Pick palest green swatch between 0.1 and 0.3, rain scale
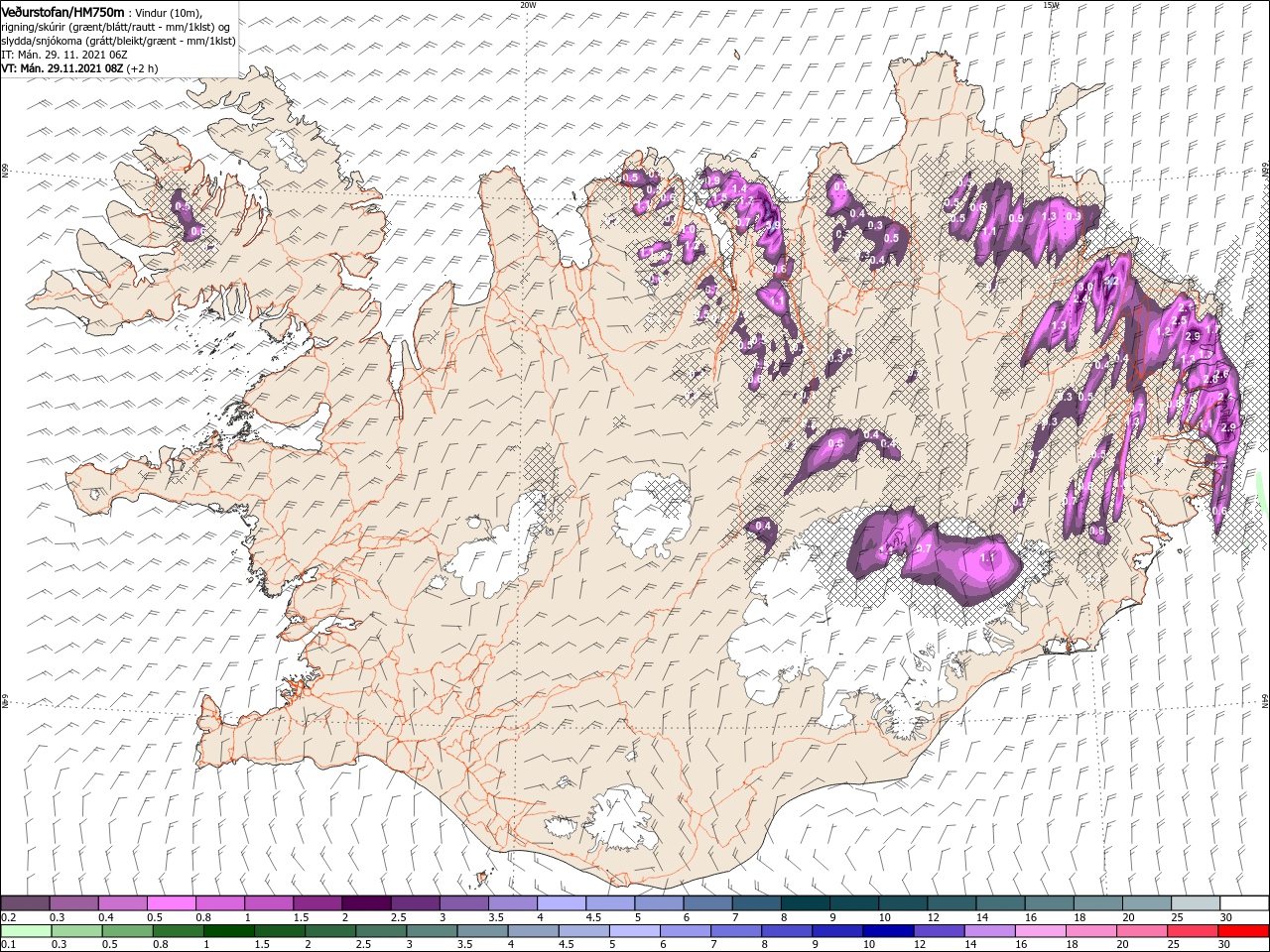The image size is (1270, 952). pos(25,930)
